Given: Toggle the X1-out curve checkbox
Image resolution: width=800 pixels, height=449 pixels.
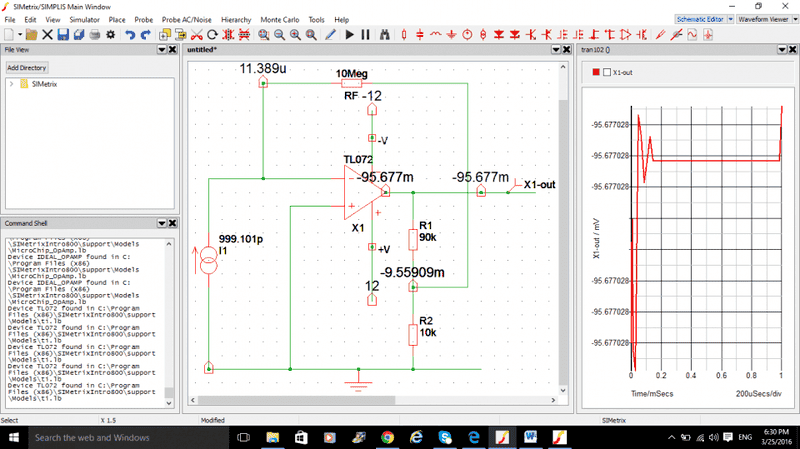Looking at the screenshot, I should [607, 72].
